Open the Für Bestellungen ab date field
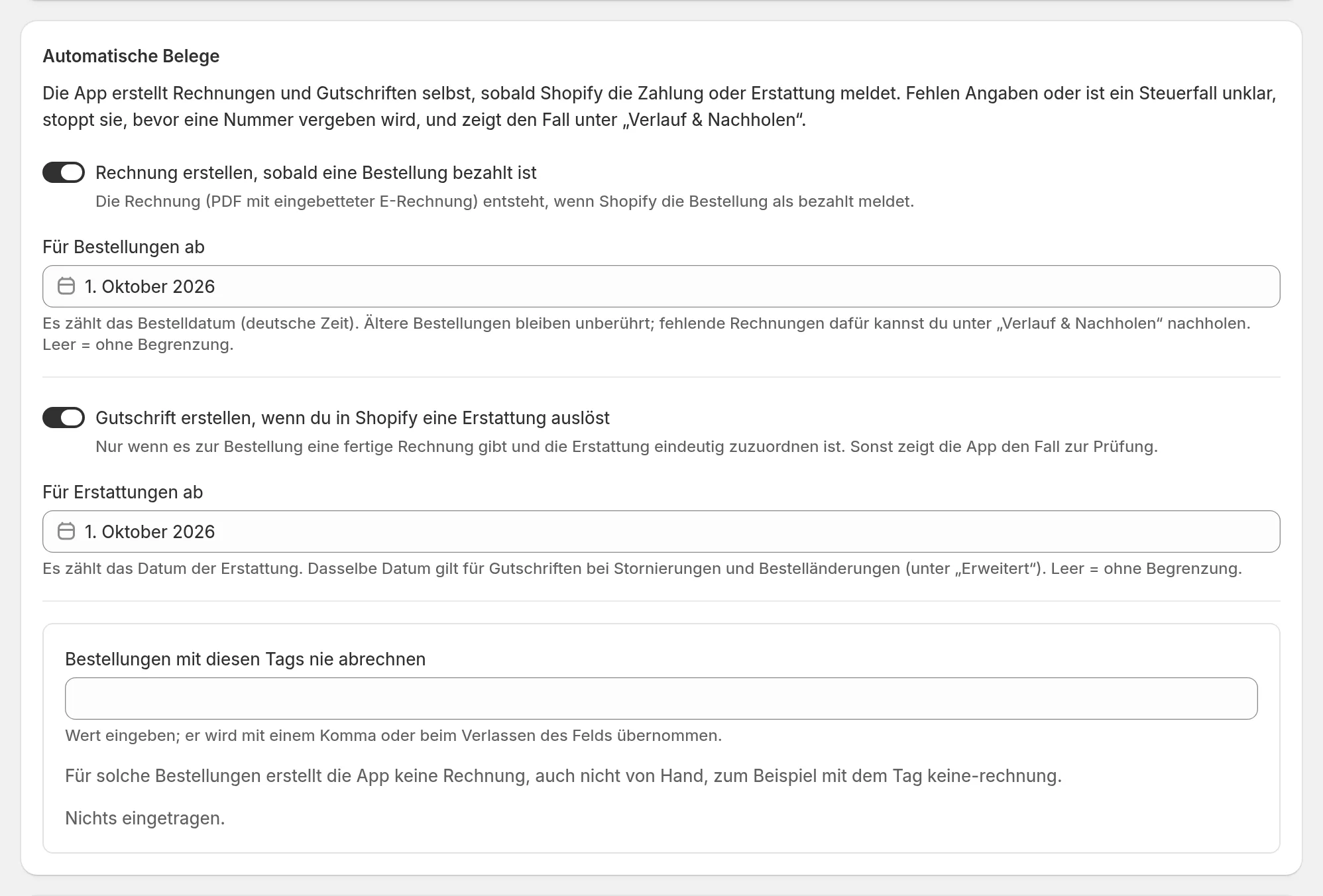 (x=661, y=286)
